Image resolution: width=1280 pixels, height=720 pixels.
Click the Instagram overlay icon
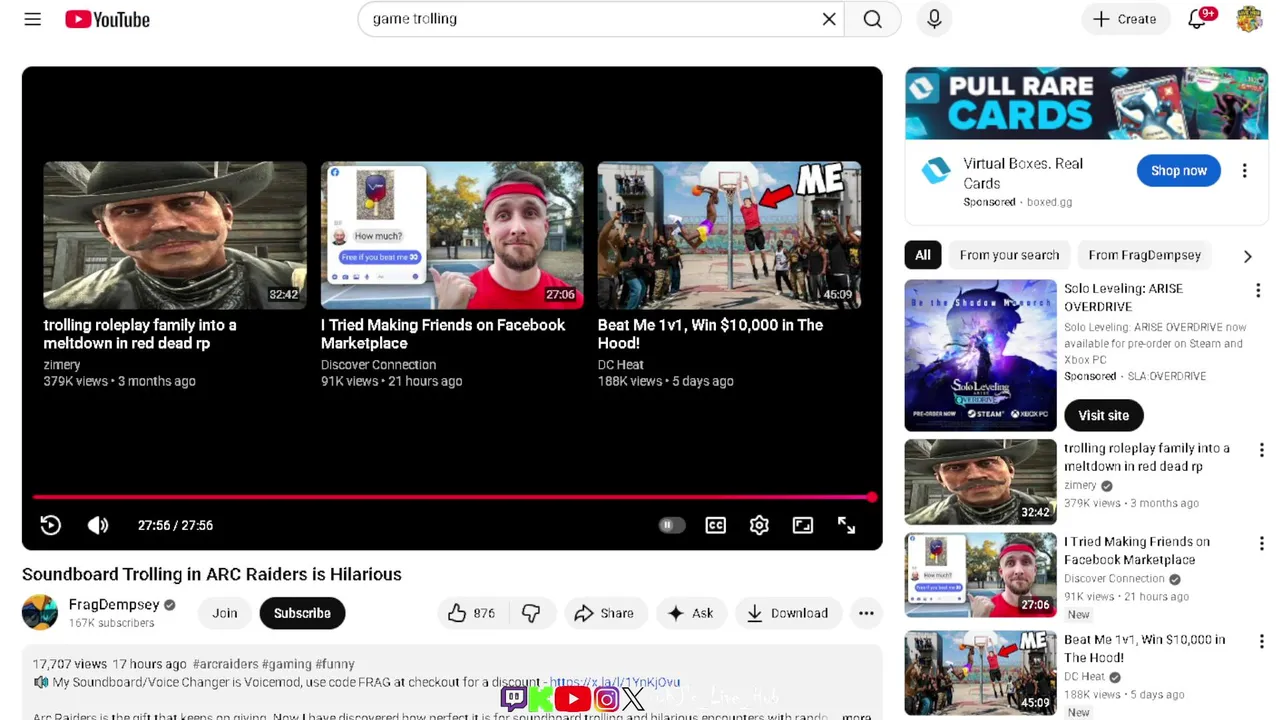606,699
